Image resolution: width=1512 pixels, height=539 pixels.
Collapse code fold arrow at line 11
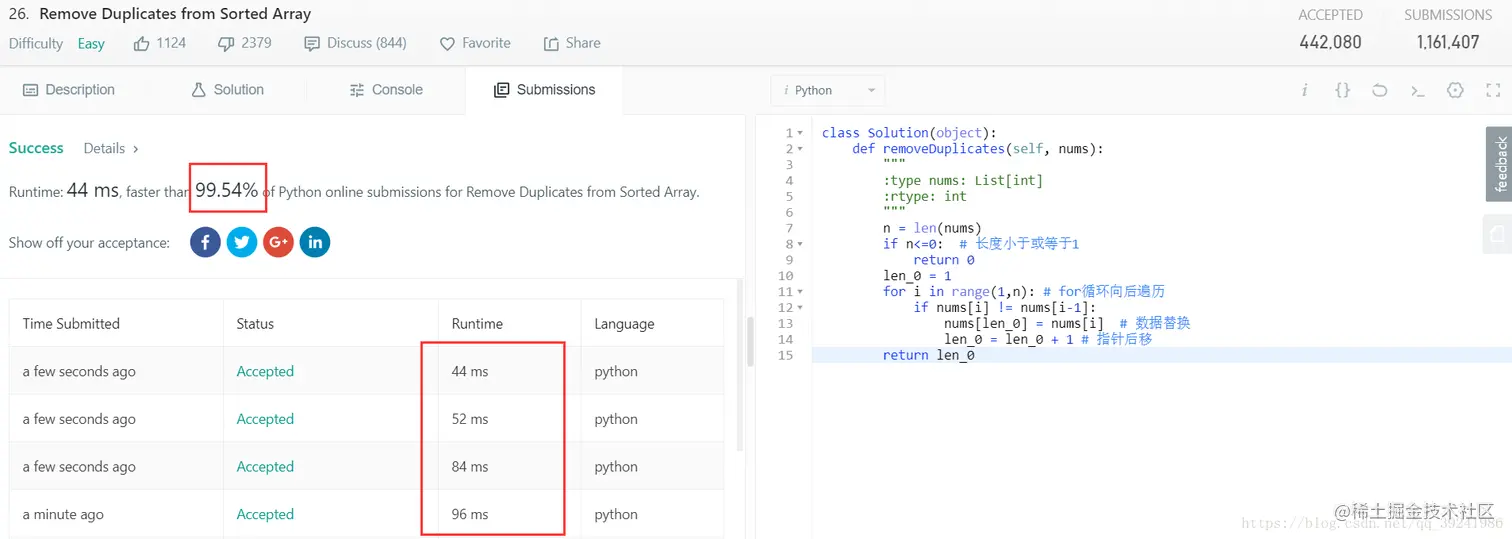point(800,292)
